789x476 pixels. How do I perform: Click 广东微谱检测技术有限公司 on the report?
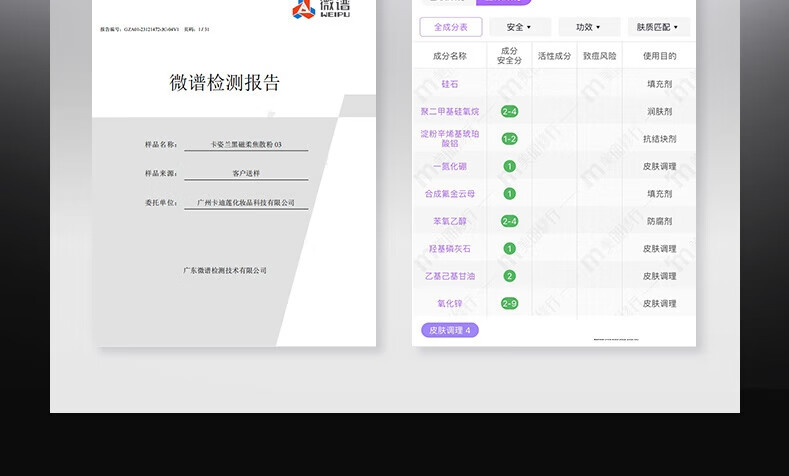224,271
